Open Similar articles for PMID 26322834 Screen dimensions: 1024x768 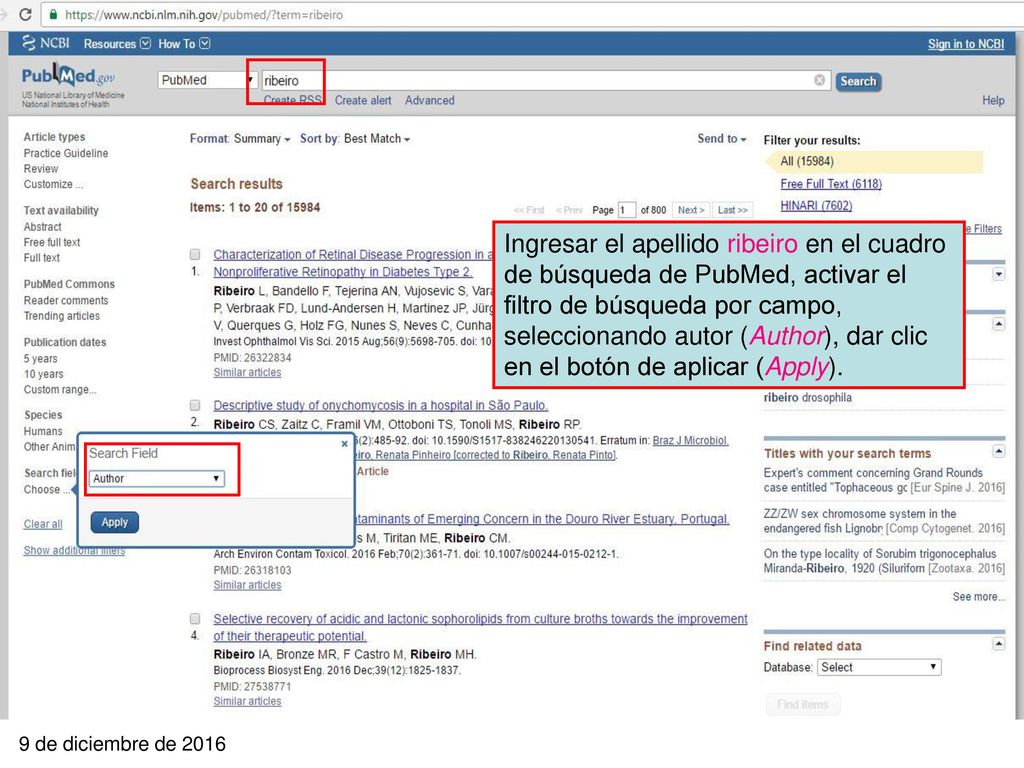[x=247, y=372]
